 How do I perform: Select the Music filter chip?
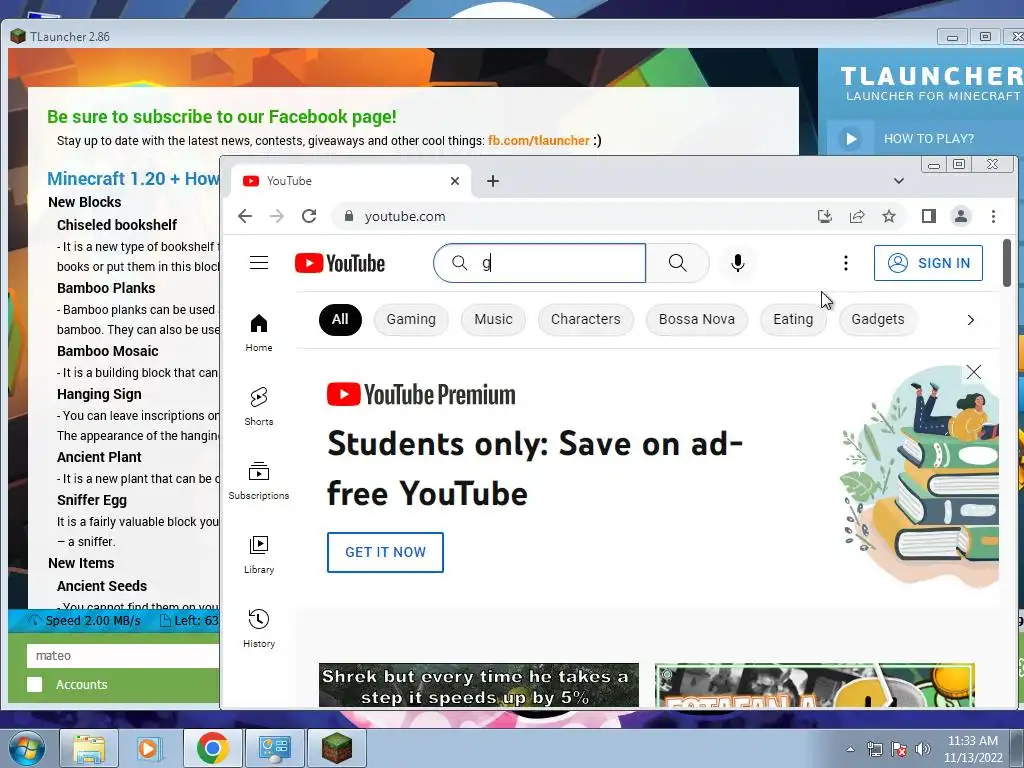click(x=493, y=319)
